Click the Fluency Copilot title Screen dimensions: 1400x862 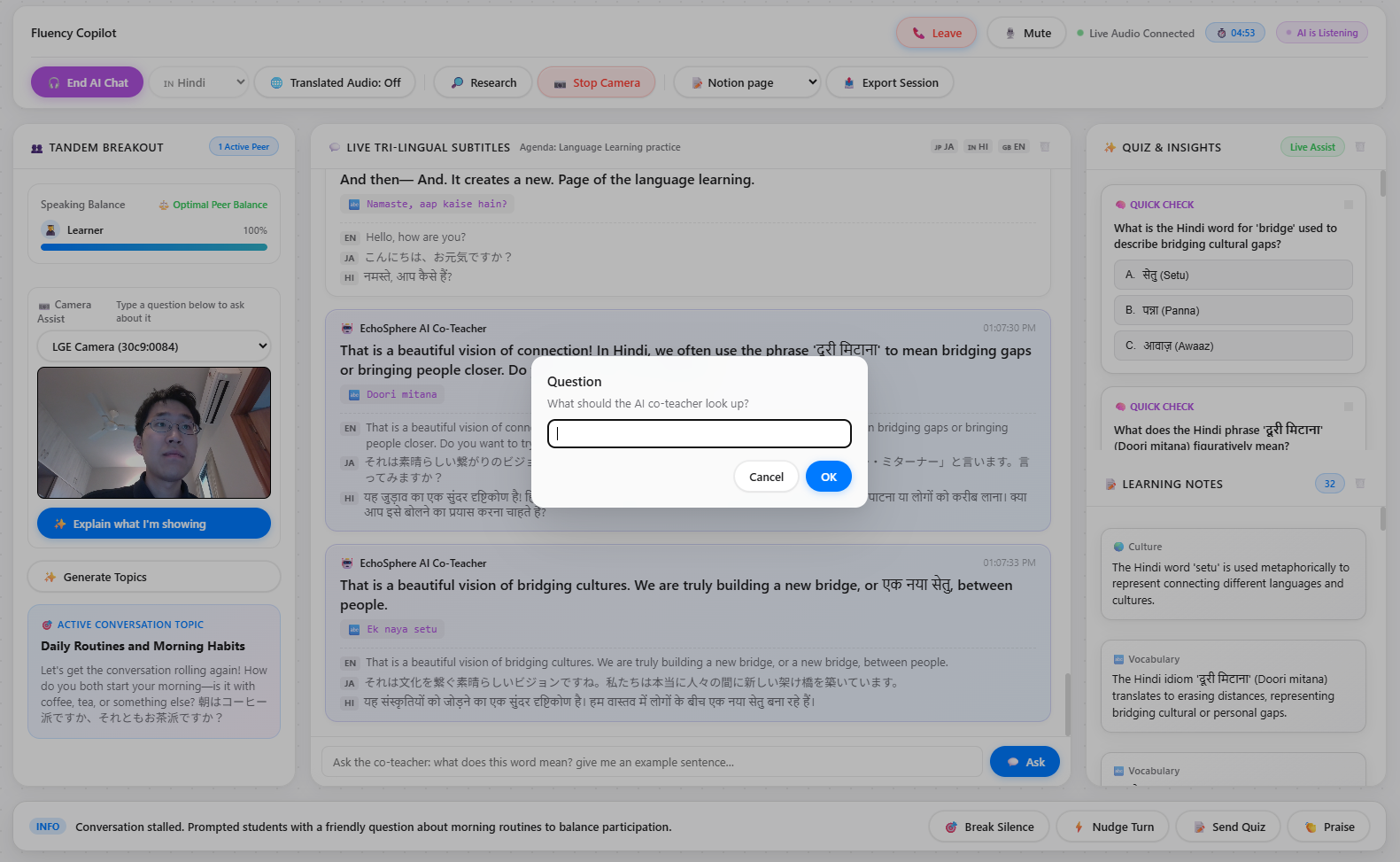pos(73,33)
